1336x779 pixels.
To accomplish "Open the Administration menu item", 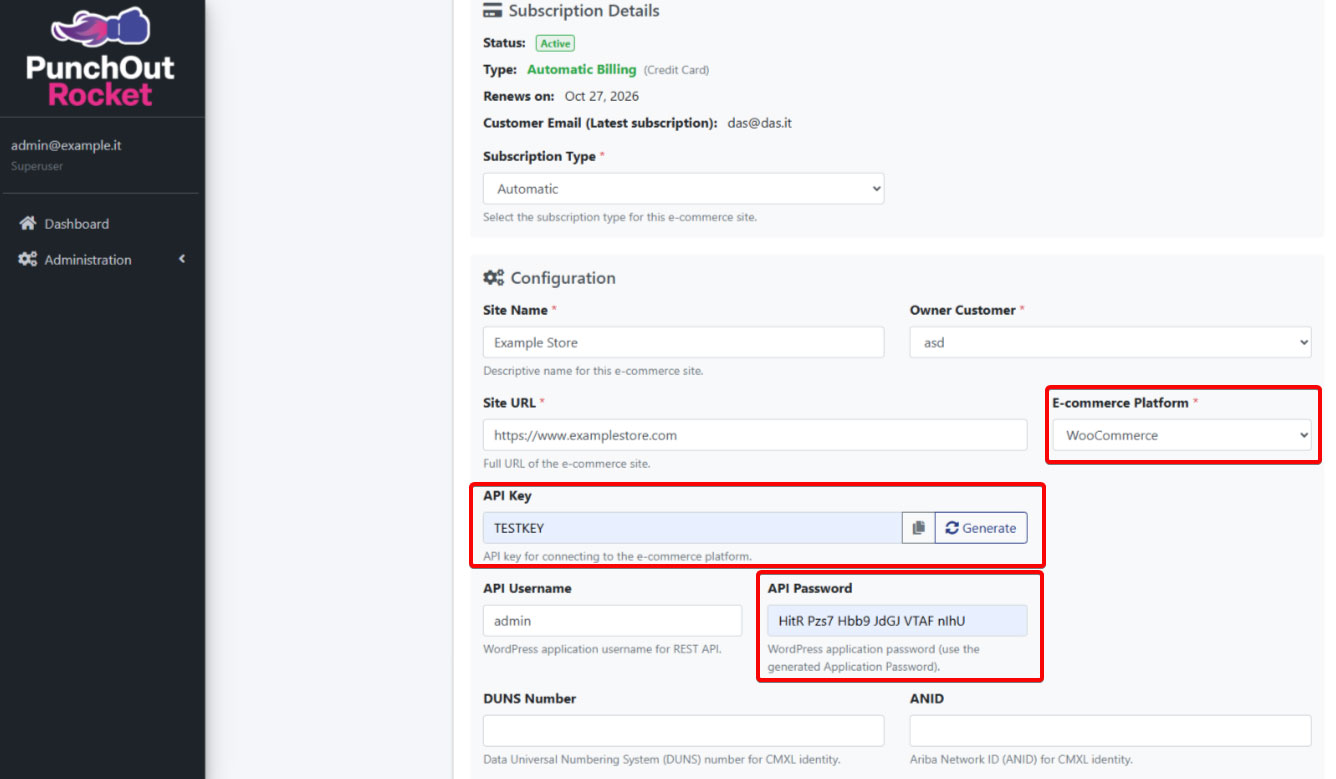I will 88,260.
